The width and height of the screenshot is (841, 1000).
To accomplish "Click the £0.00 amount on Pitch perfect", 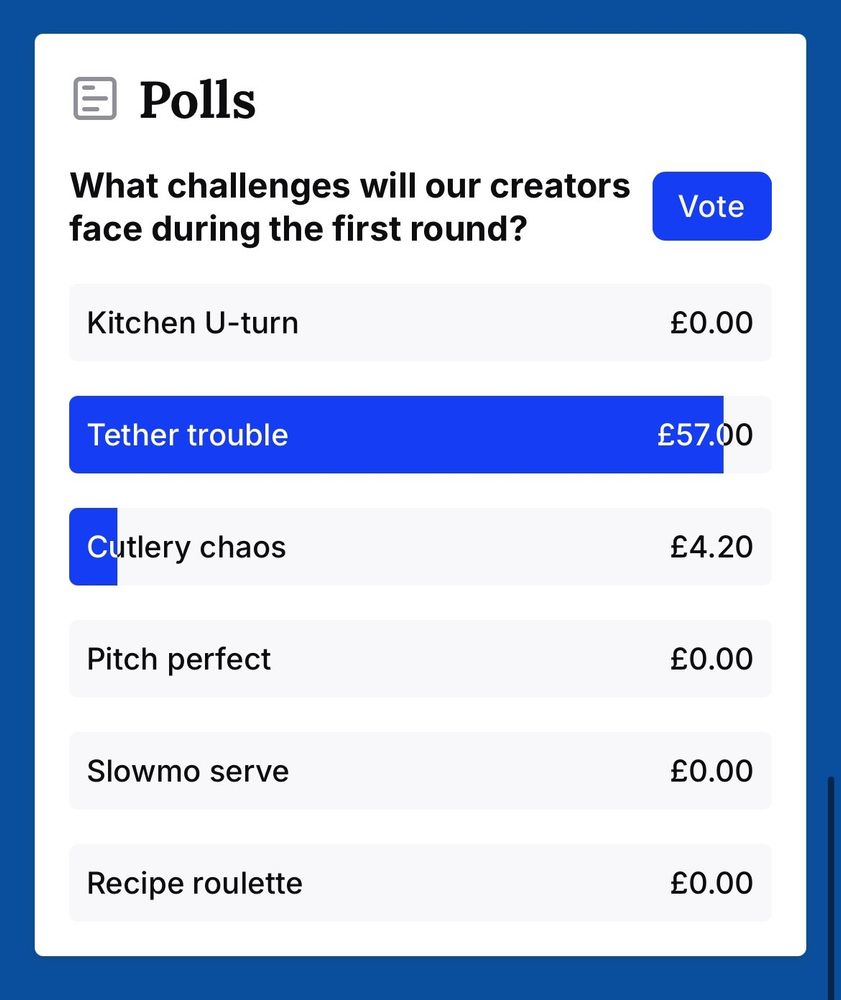I will [x=712, y=659].
